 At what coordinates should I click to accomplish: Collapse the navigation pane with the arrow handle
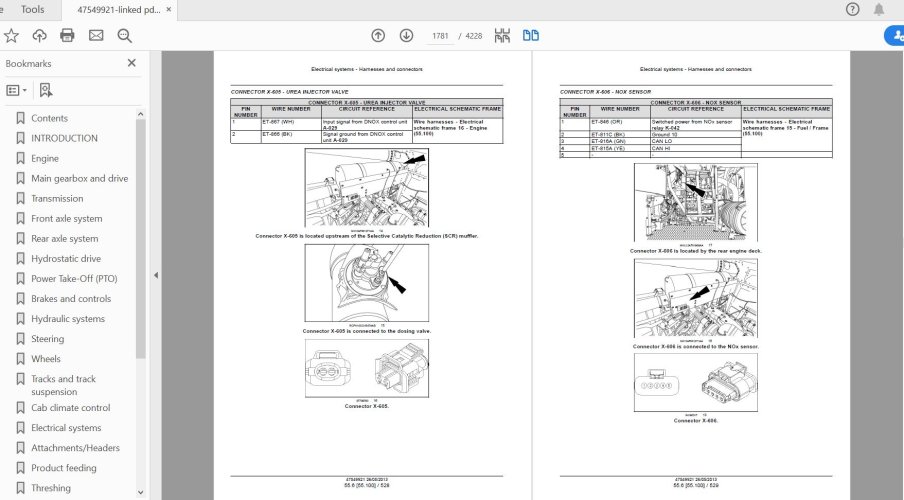point(156,276)
